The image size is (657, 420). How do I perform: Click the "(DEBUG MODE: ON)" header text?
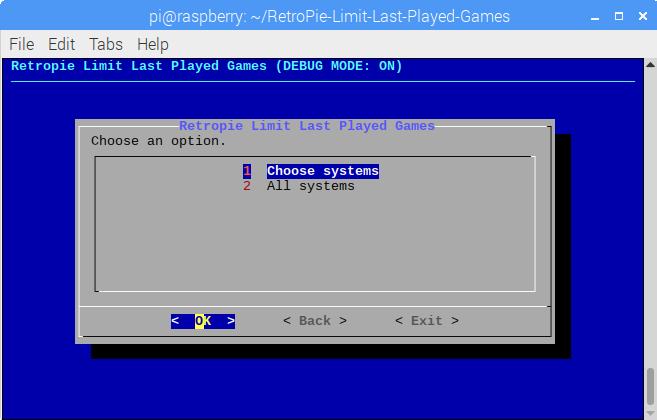point(339,66)
